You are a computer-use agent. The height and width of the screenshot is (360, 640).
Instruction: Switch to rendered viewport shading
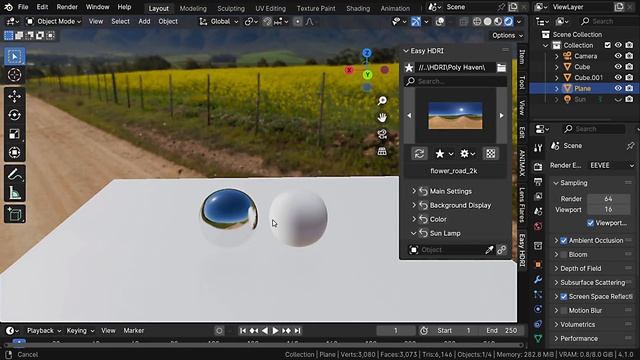pos(509,21)
